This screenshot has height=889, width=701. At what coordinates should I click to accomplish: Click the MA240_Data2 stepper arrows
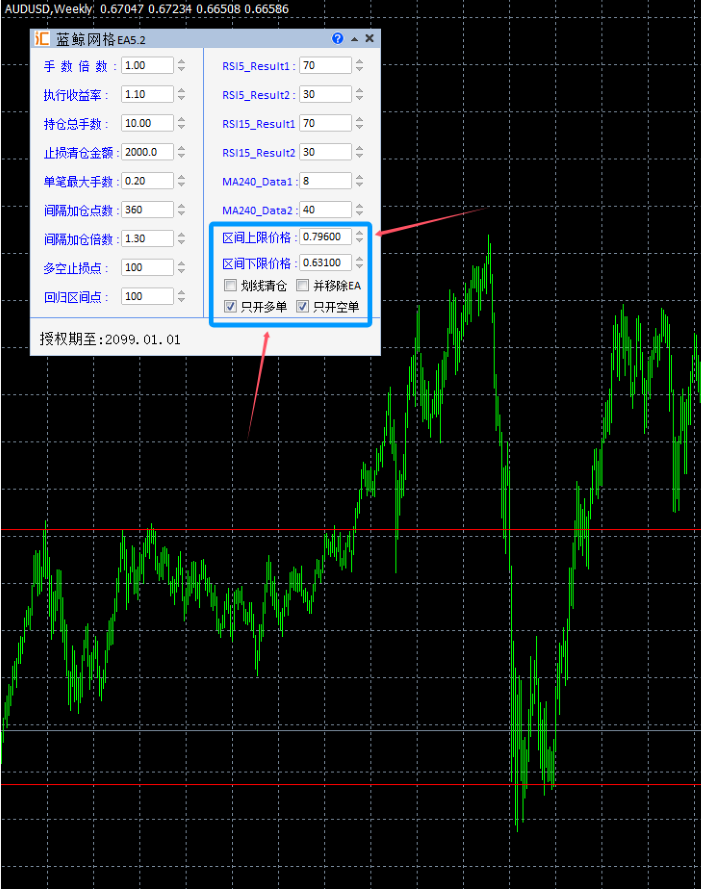coord(360,210)
